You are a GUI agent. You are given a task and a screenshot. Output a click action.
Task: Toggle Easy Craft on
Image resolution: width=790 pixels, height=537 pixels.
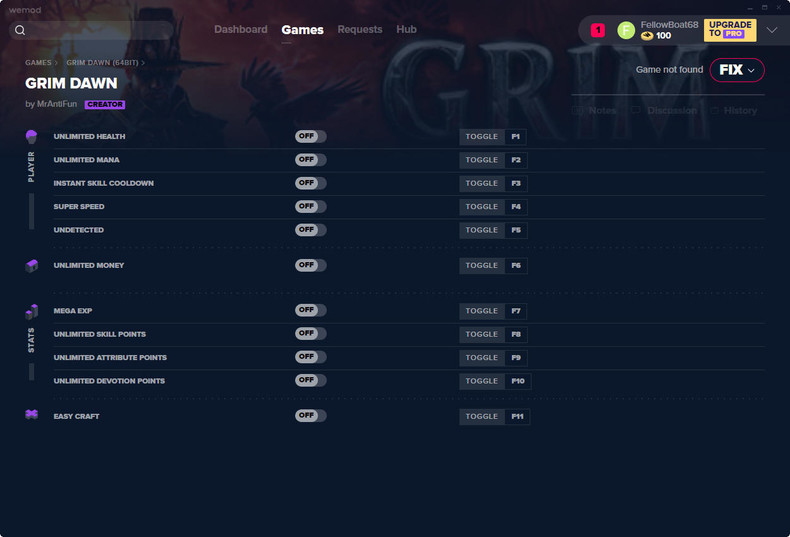pos(311,416)
